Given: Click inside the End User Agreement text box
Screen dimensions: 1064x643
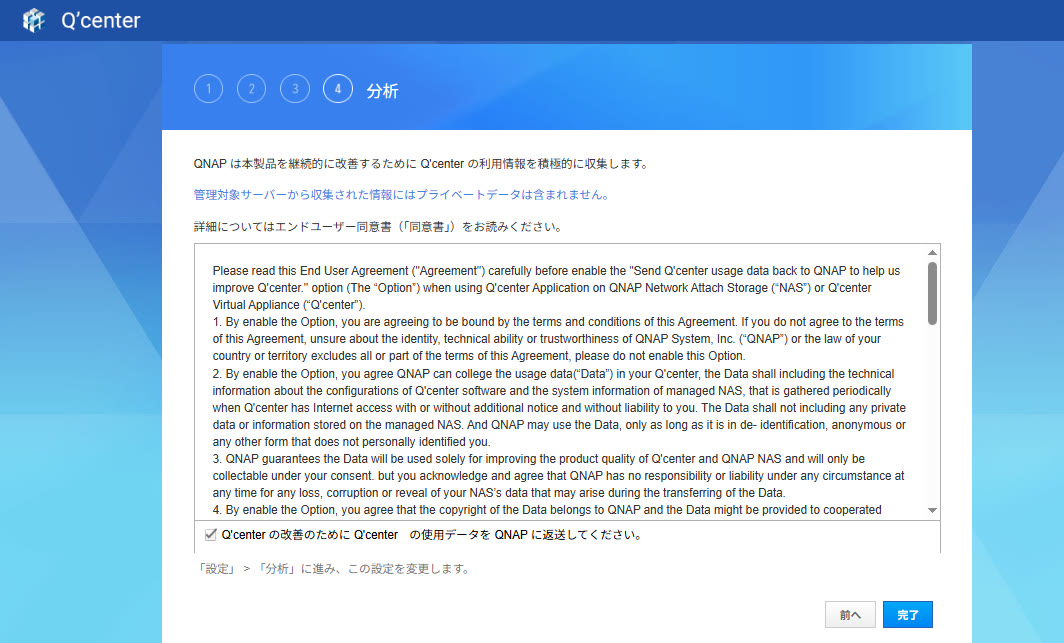Looking at the screenshot, I should (x=560, y=382).
